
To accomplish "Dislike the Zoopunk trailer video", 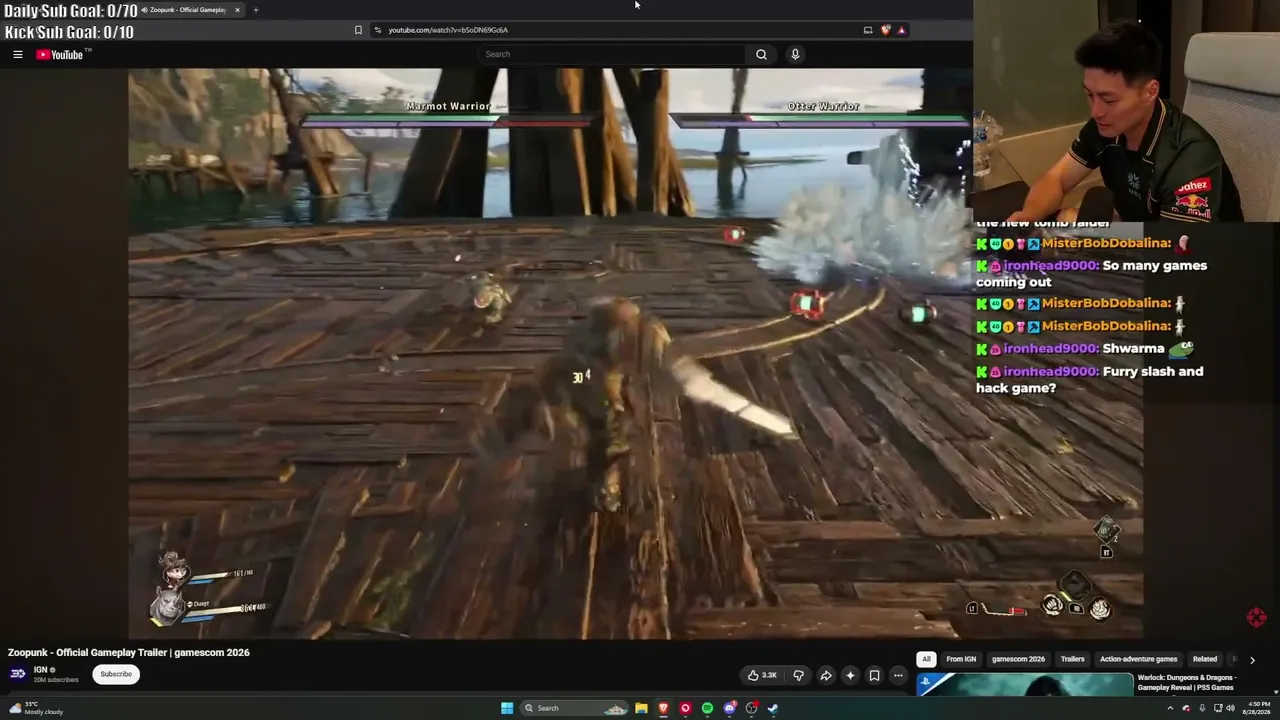I will tap(798, 675).
